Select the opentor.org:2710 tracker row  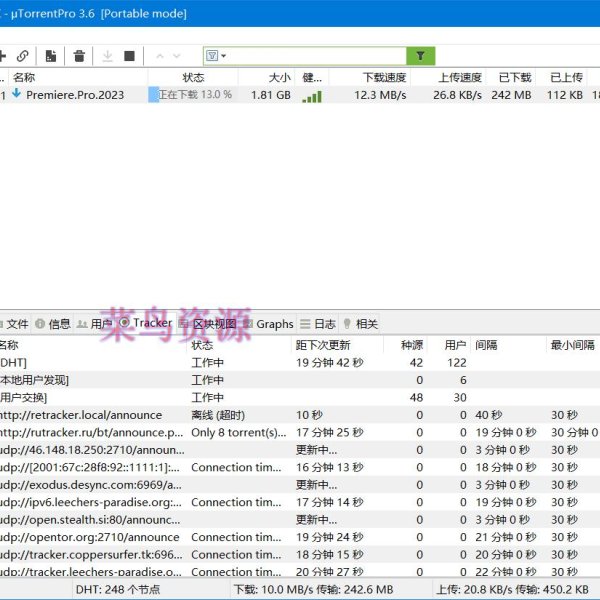300,537
